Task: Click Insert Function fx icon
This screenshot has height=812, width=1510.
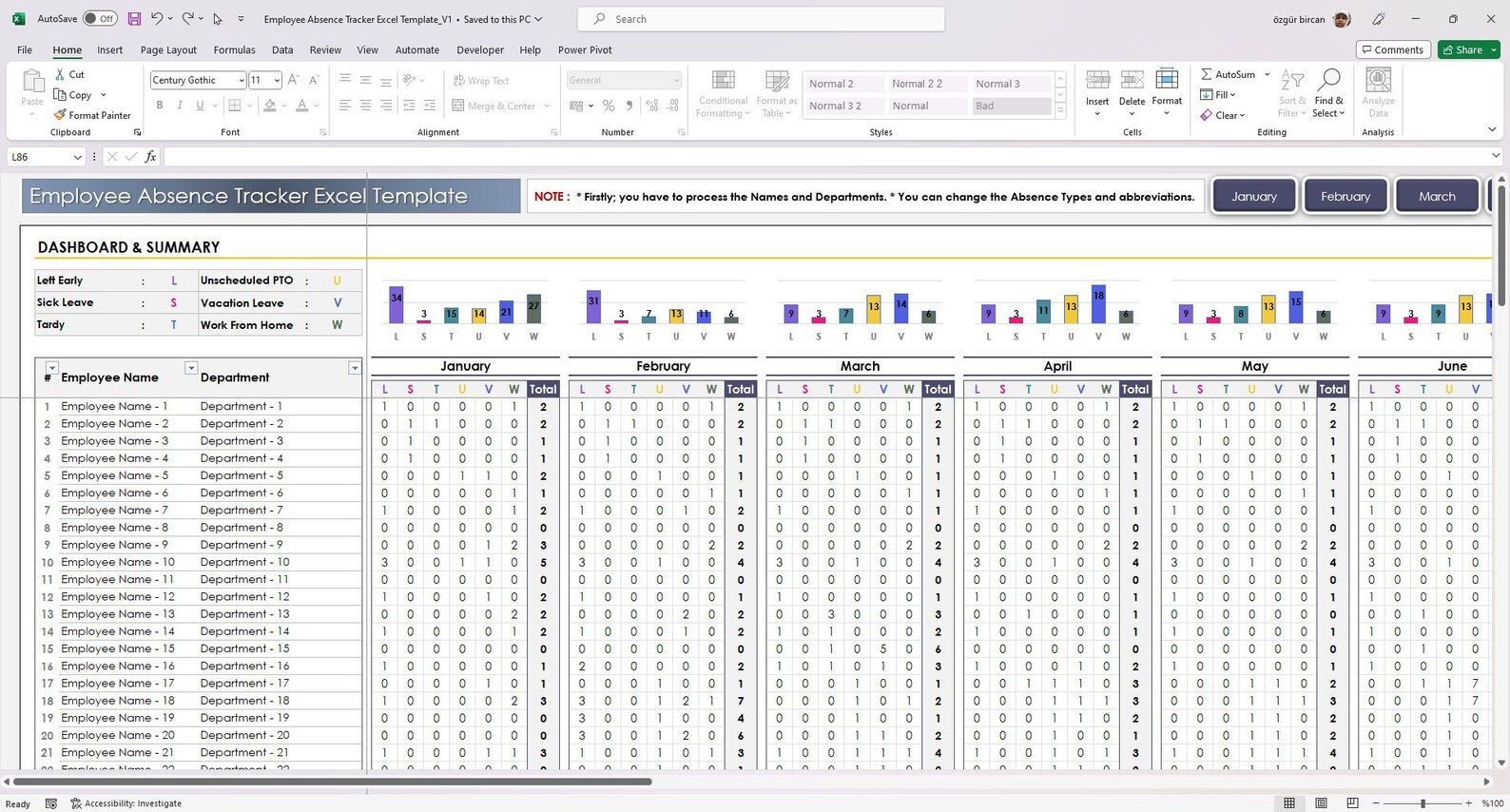Action: 150,157
